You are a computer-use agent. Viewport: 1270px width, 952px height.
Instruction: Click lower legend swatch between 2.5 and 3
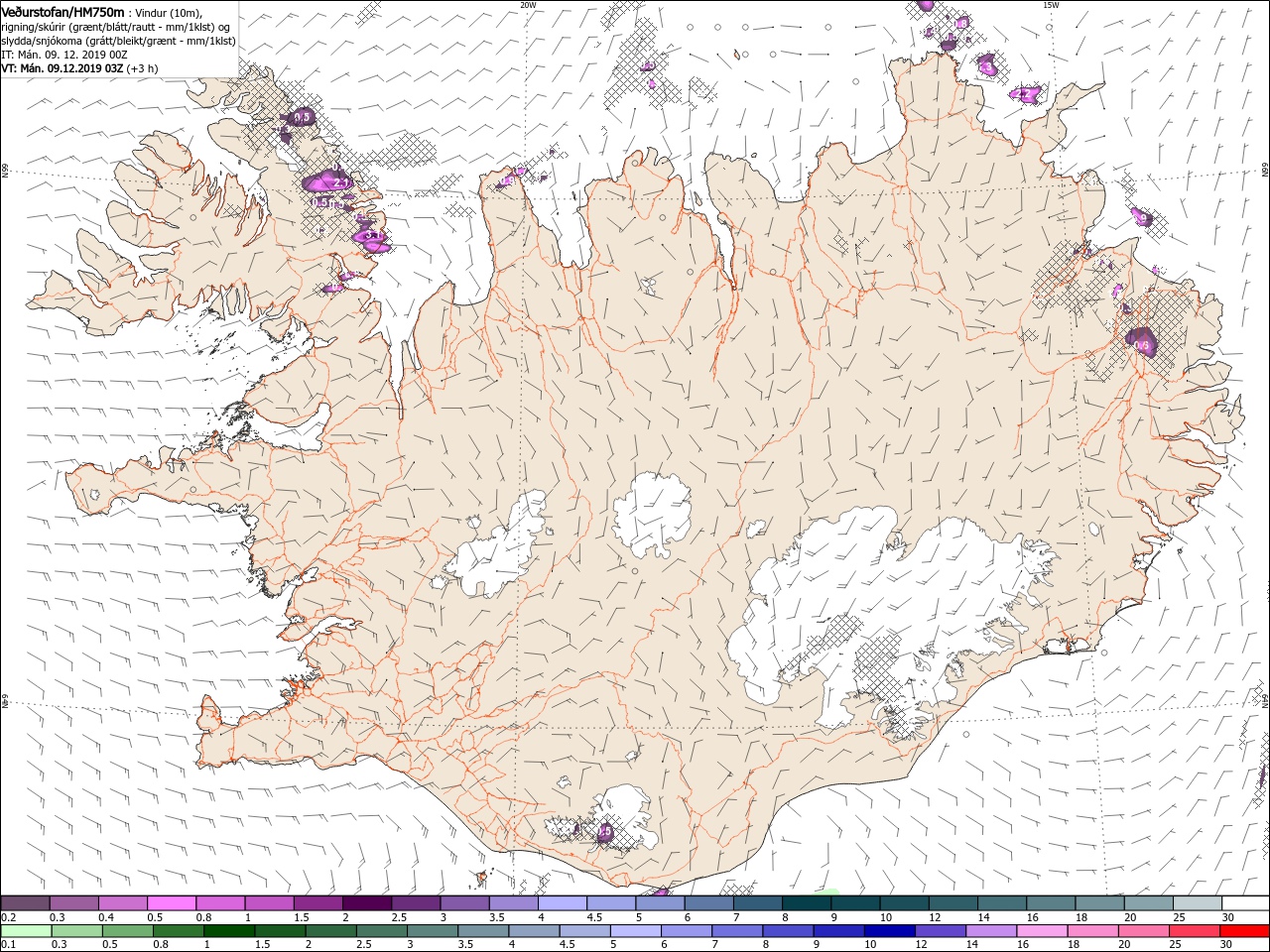click(381, 932)
